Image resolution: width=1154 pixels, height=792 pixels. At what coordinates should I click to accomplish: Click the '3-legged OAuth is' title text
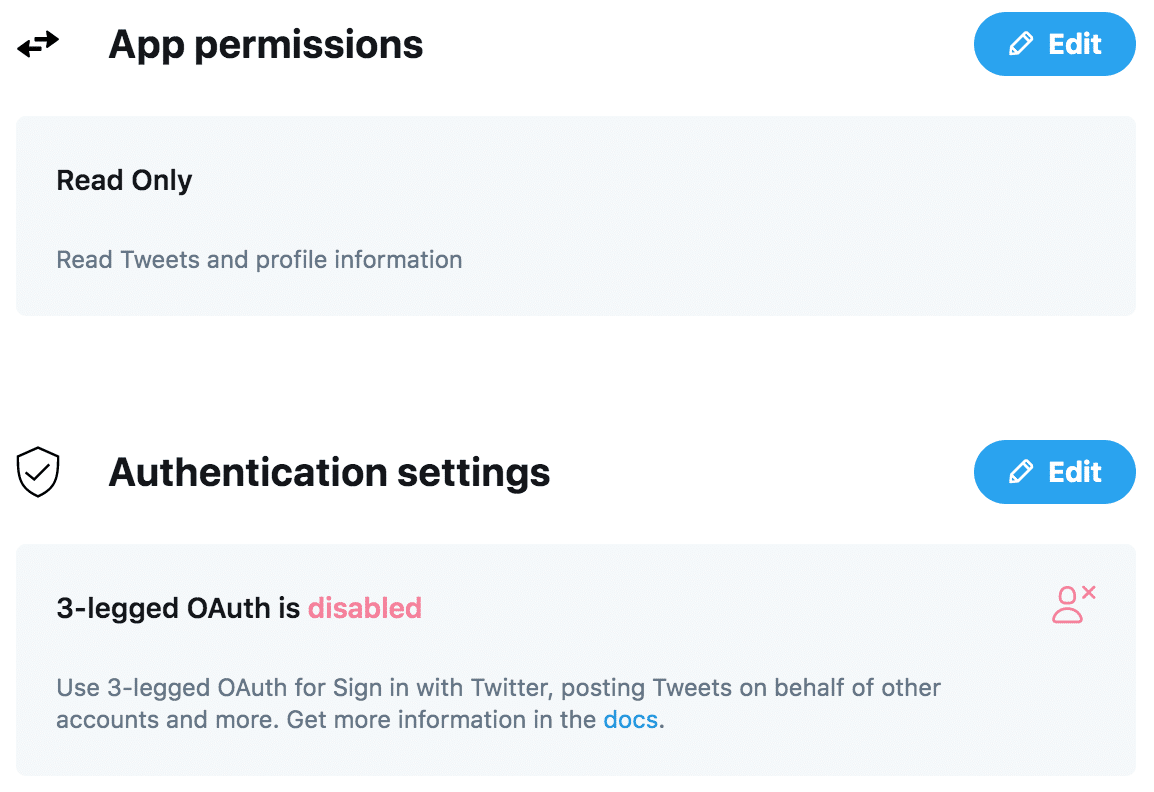click(178, 609)
